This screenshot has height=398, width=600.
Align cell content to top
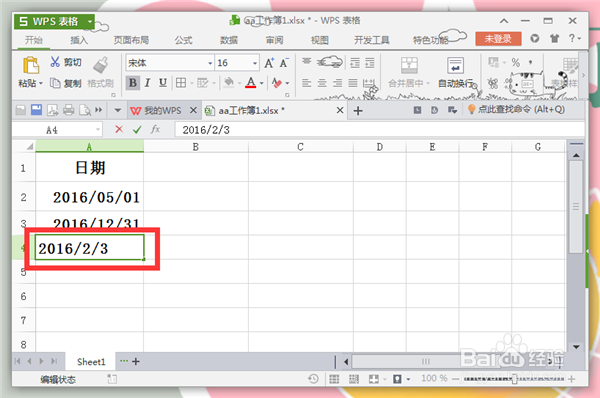click(x=307, y=61)
